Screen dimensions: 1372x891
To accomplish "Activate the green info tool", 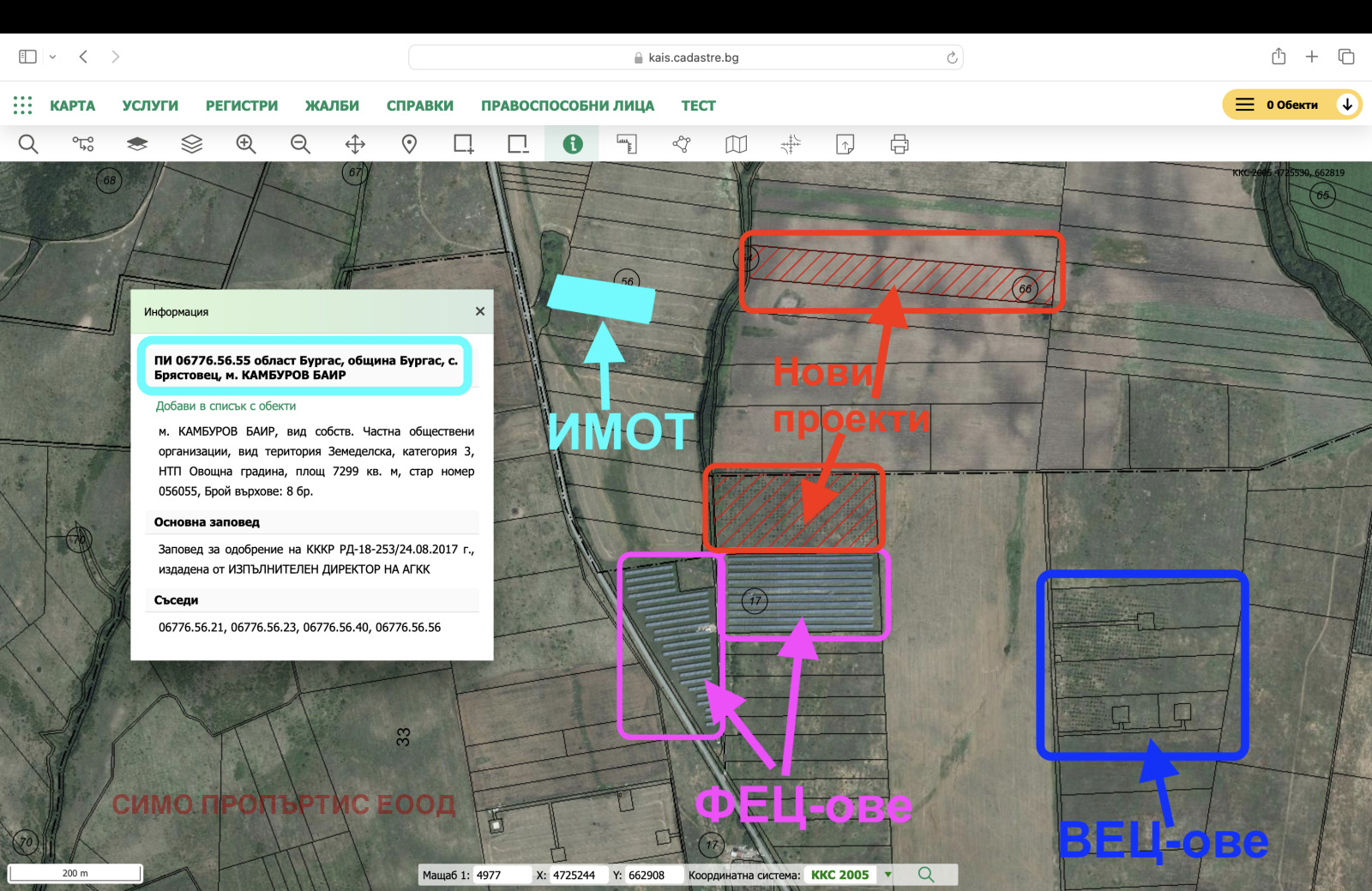I will click(572, 143).
